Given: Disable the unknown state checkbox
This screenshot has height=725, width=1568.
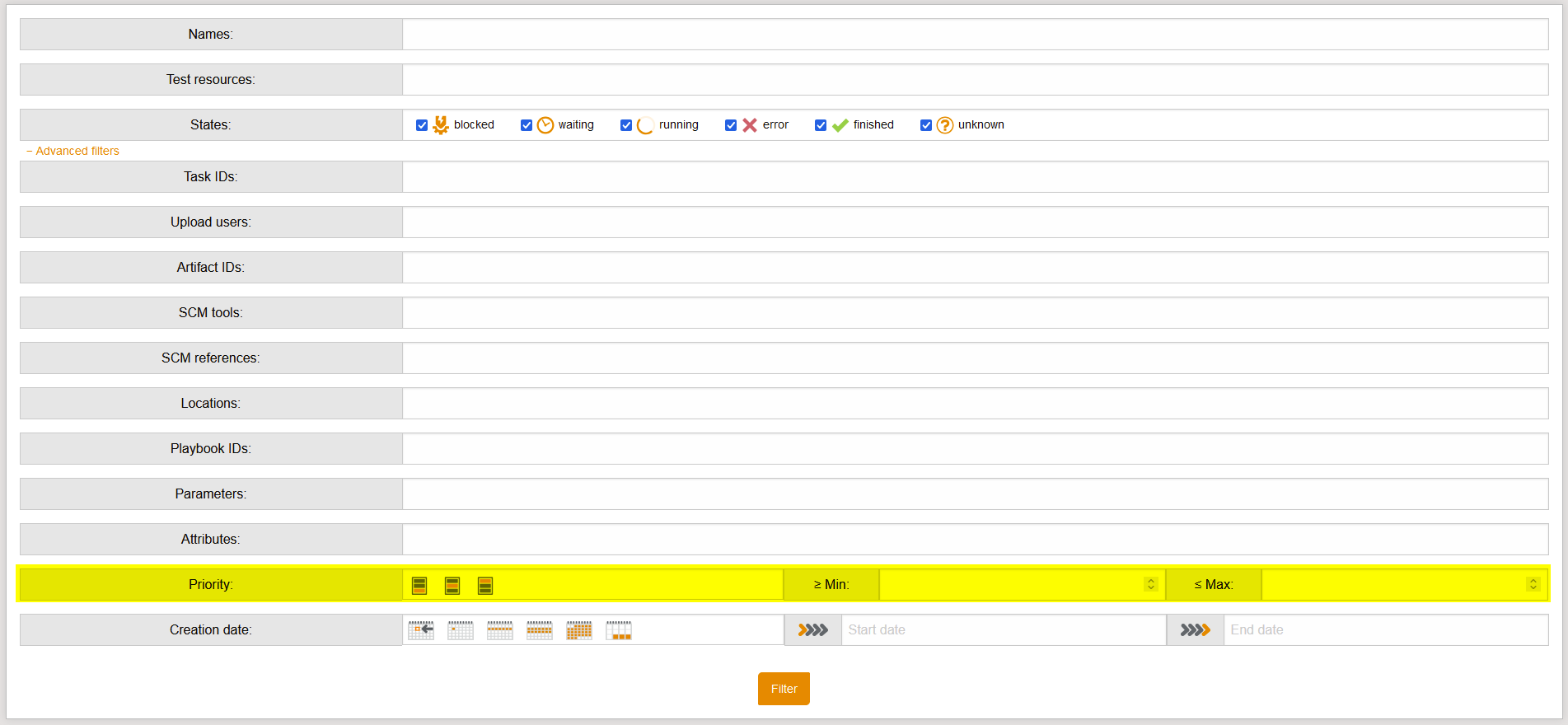Looking at the screenshot, I should 926,125.
